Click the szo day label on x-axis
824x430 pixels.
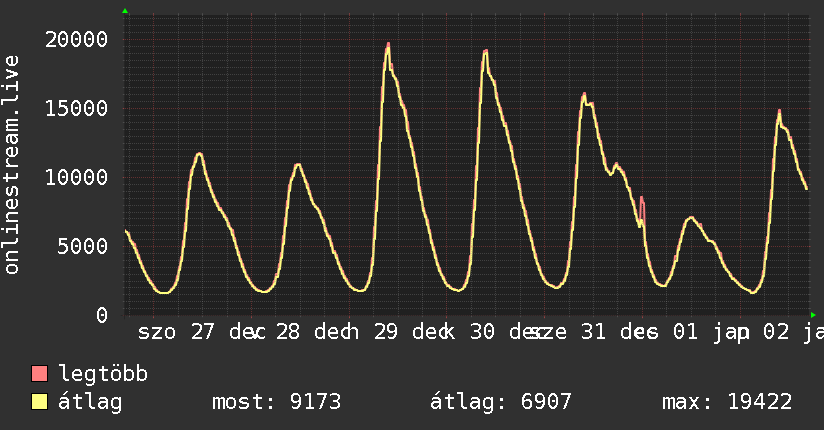157,333
